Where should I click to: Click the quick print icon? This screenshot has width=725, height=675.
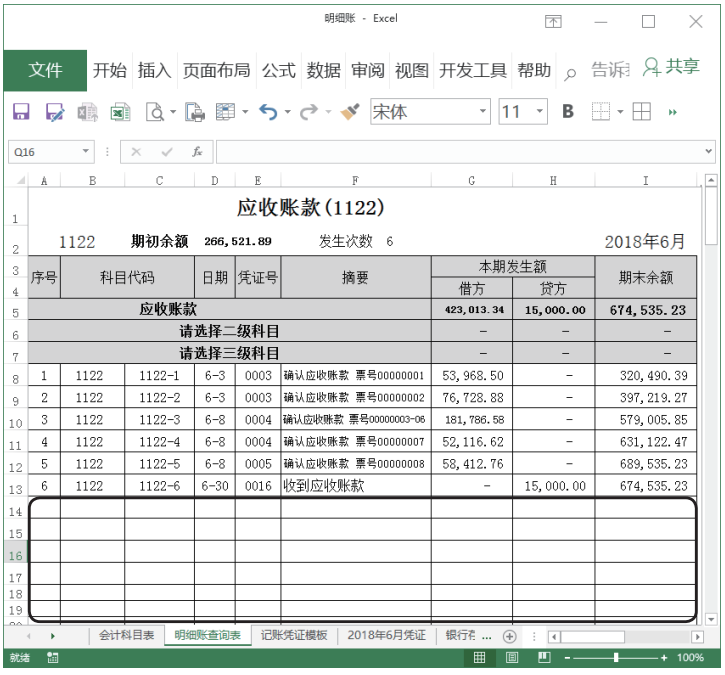(195, 112)
